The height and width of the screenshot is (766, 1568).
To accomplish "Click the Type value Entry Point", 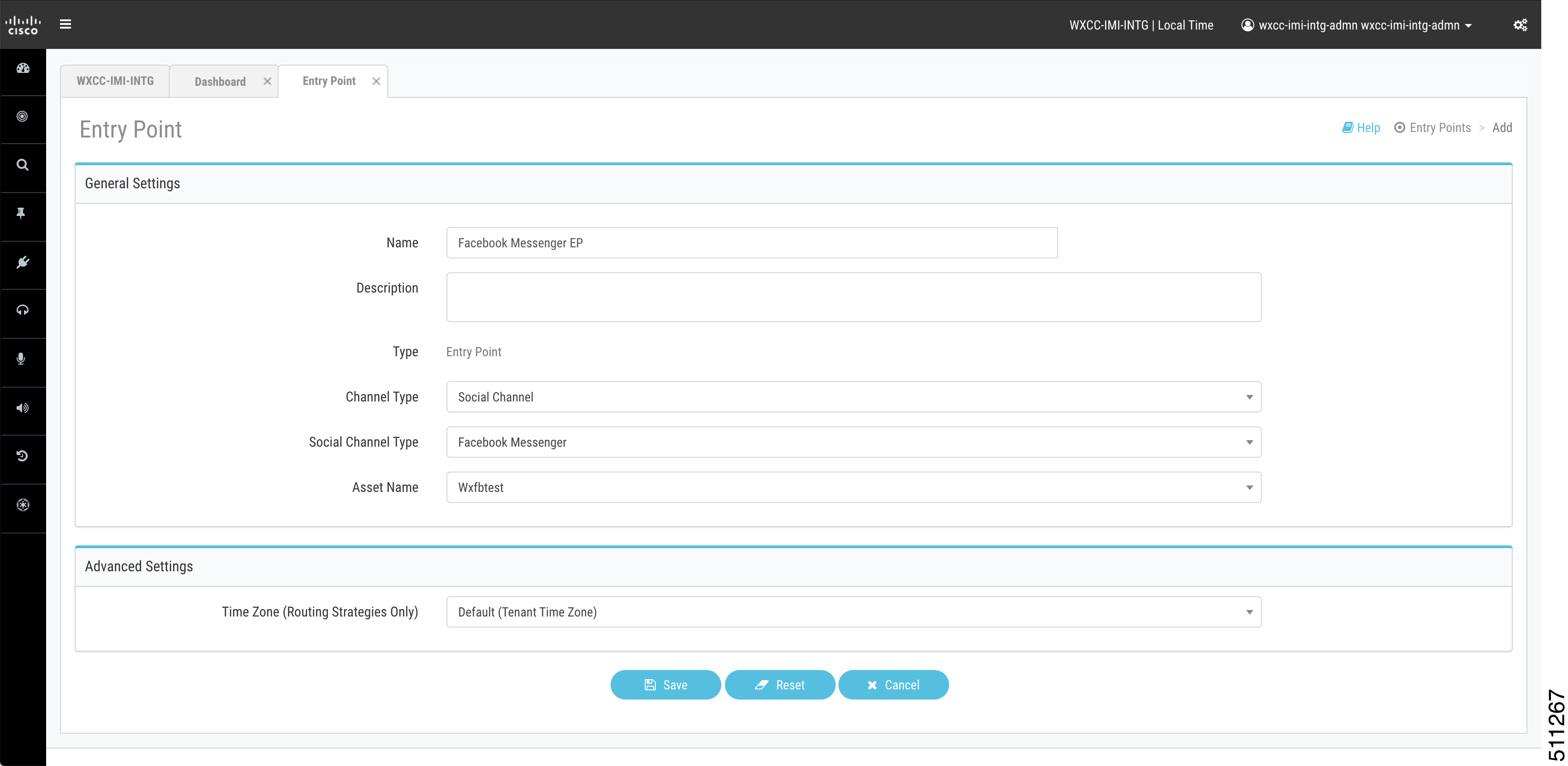I will coord(474,352).
